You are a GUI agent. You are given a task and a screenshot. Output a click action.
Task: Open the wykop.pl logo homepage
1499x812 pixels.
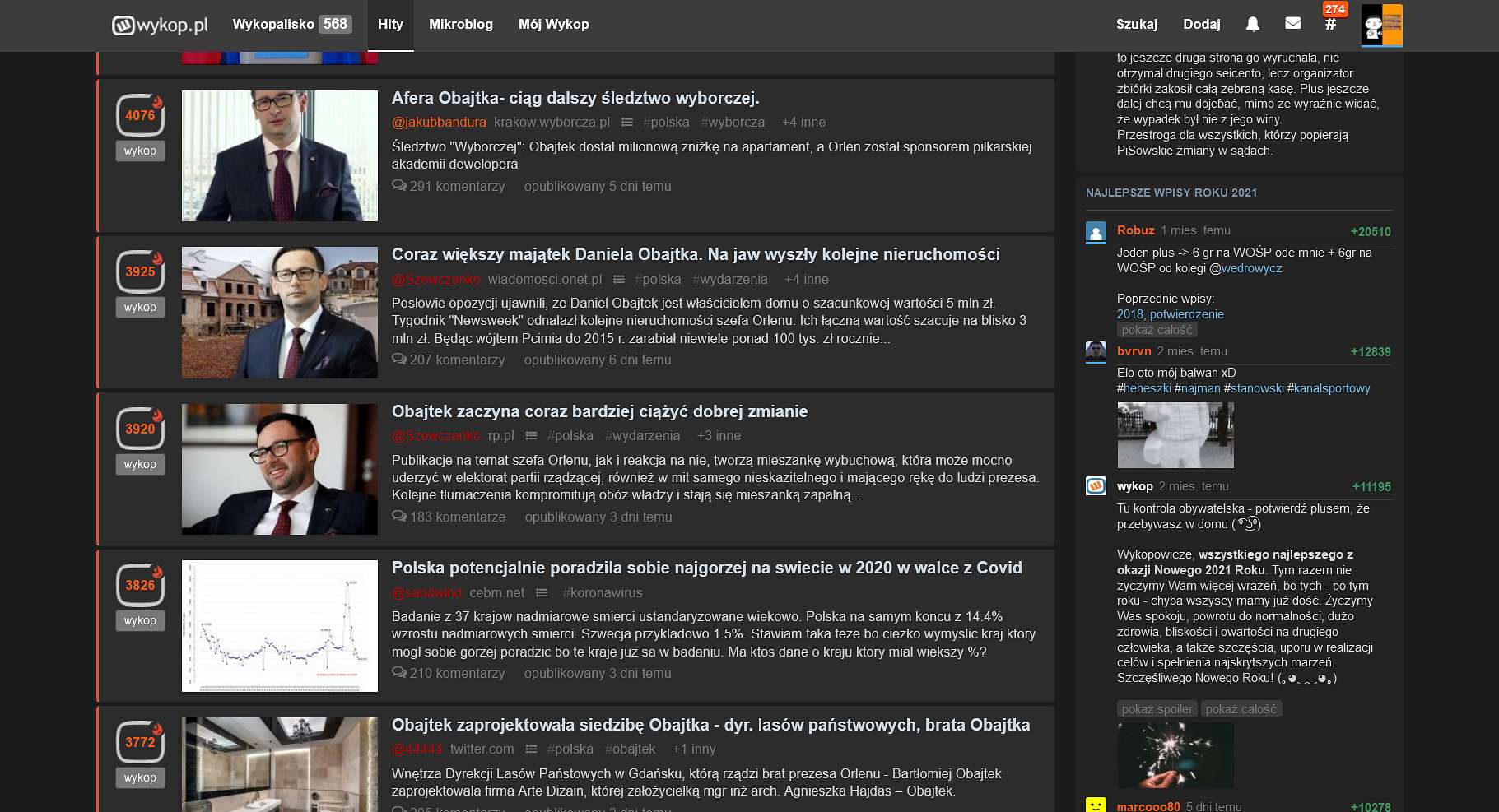pyautogui.click(x=160, y=25)
